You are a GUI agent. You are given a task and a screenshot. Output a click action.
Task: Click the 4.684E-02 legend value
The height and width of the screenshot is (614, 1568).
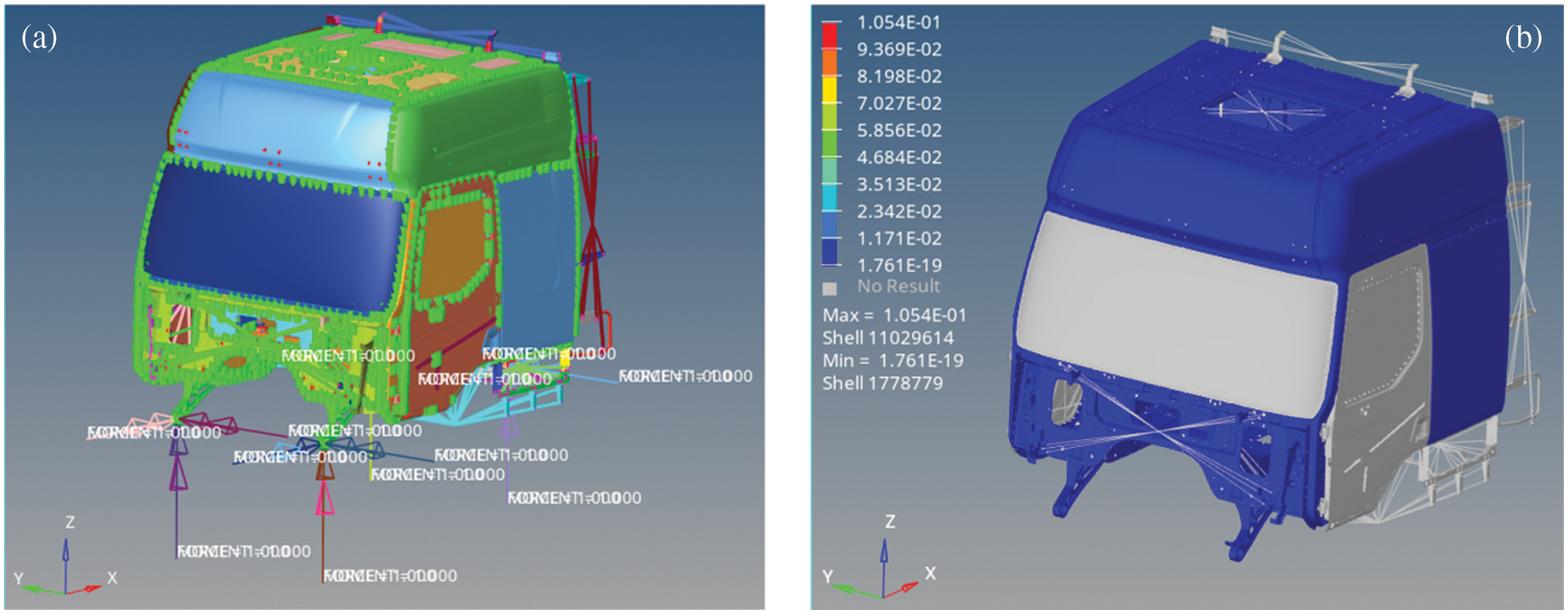pos(897,158)
